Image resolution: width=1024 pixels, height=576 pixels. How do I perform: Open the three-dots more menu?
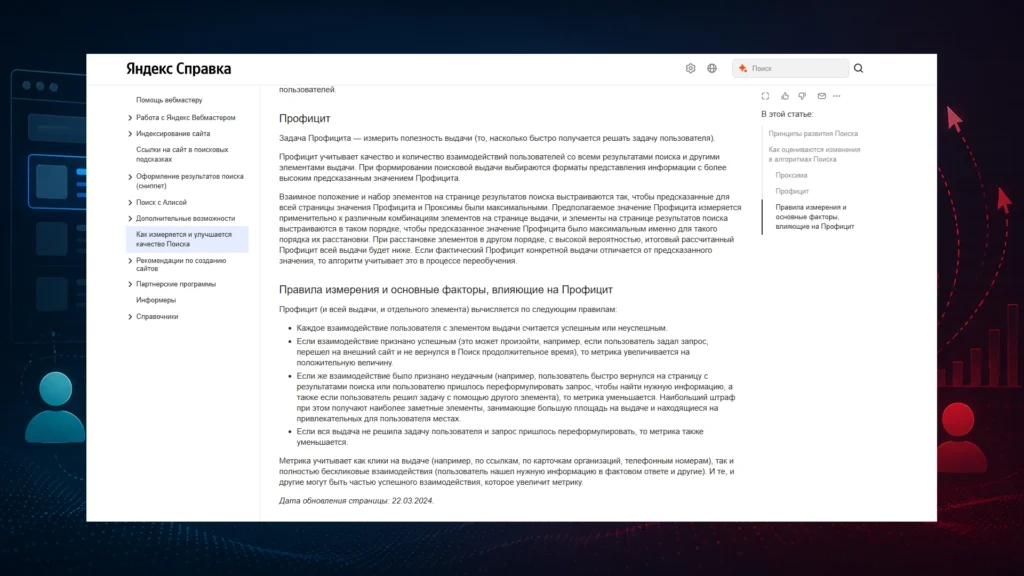click(837, 96)
